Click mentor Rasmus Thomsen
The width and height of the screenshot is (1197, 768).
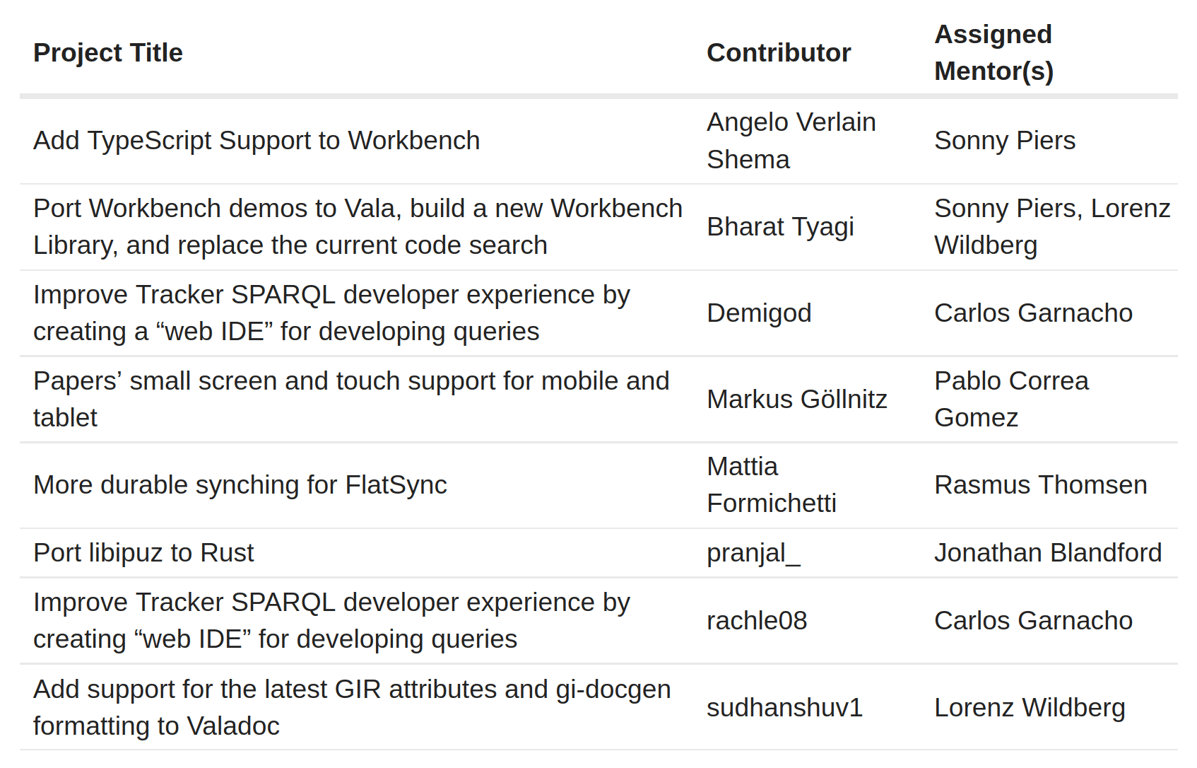(x=1040, y=485)
